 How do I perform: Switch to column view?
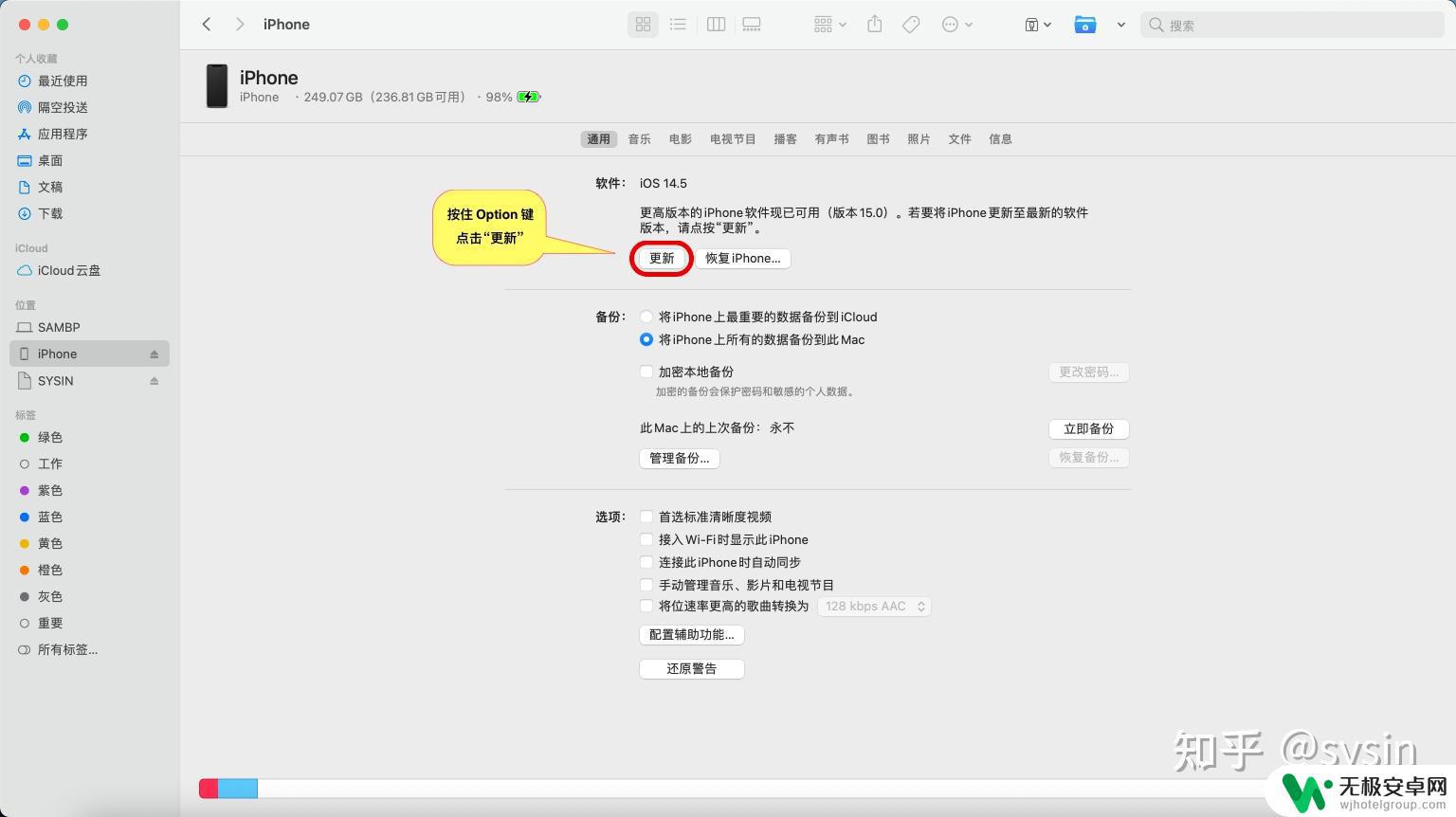point(717,25)
